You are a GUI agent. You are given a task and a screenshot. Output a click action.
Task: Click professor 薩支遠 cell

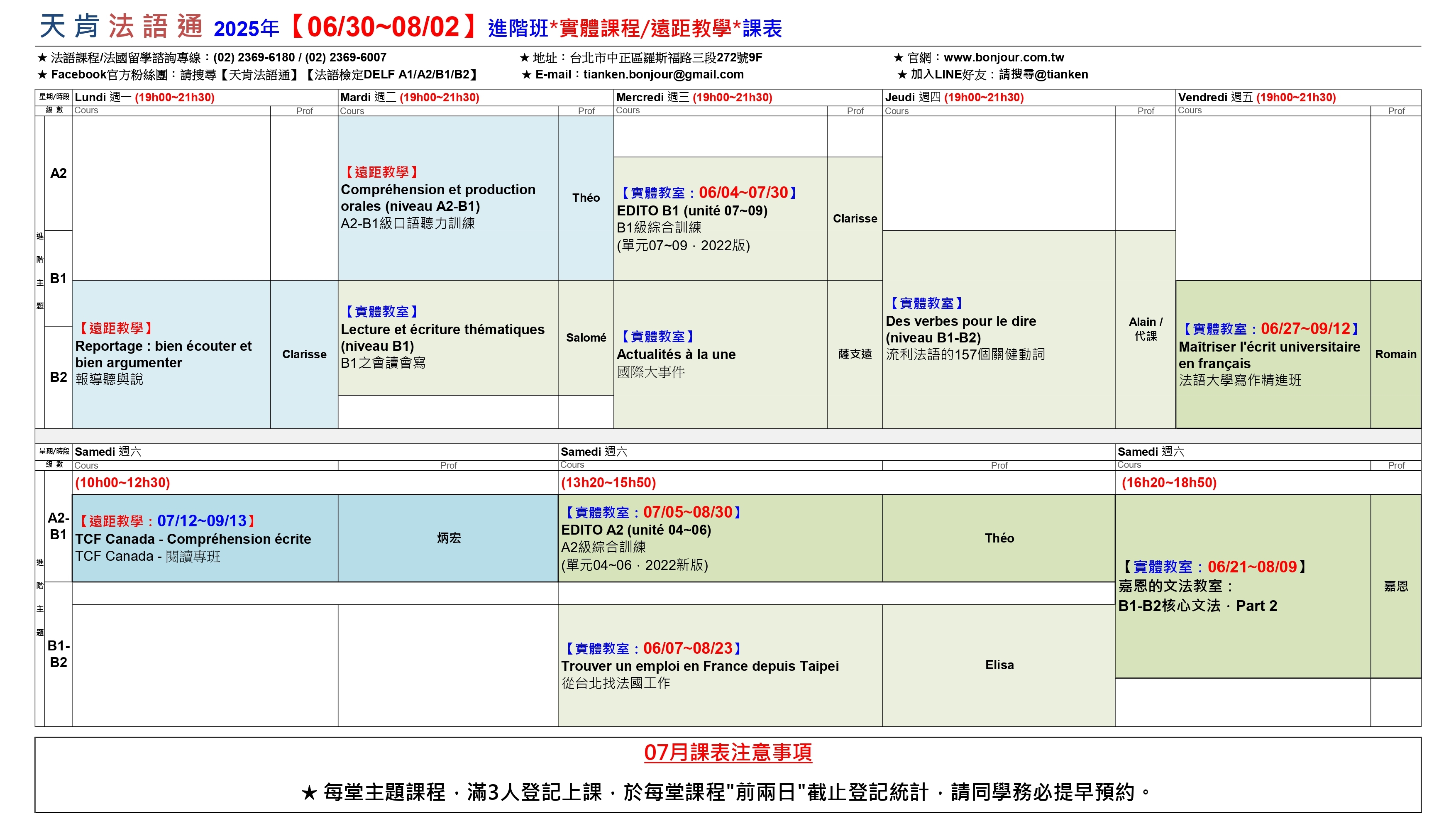tap(855, 354)
